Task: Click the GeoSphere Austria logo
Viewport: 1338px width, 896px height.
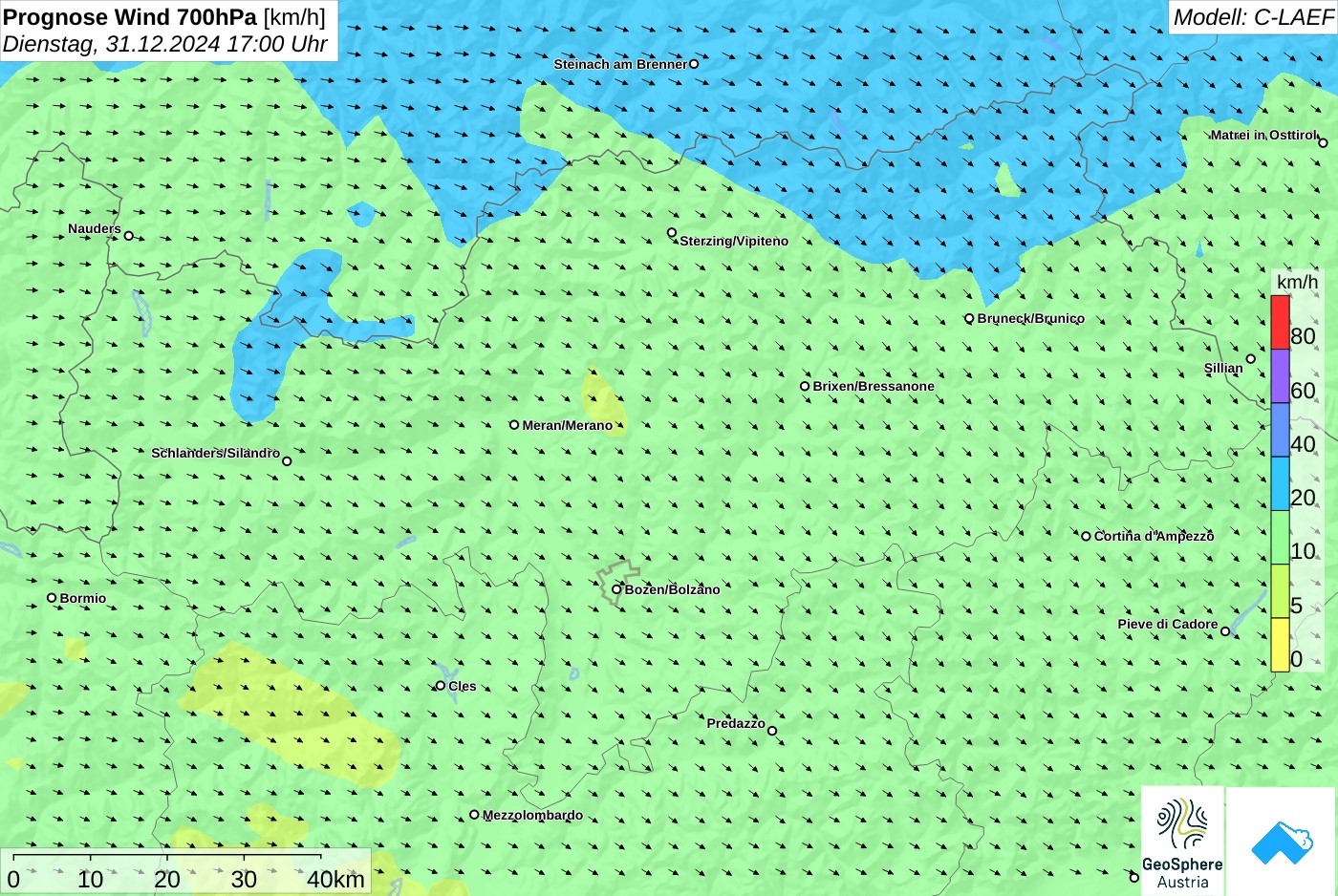Action: click(x=1182, y=841)
